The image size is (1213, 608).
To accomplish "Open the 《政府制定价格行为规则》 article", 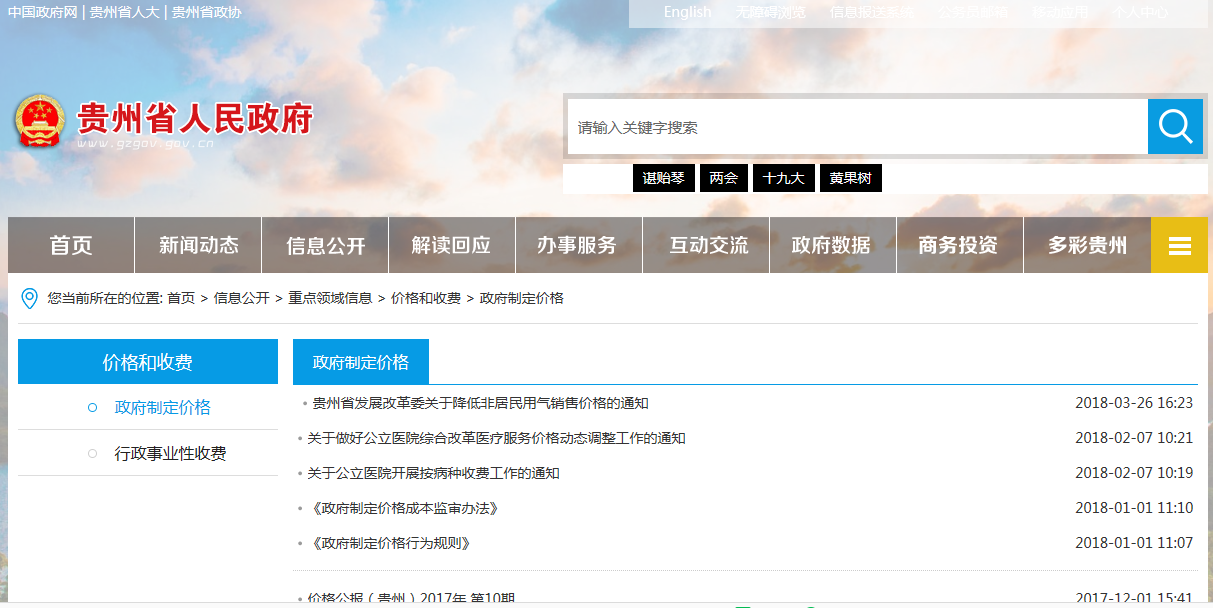I will 391,543.
